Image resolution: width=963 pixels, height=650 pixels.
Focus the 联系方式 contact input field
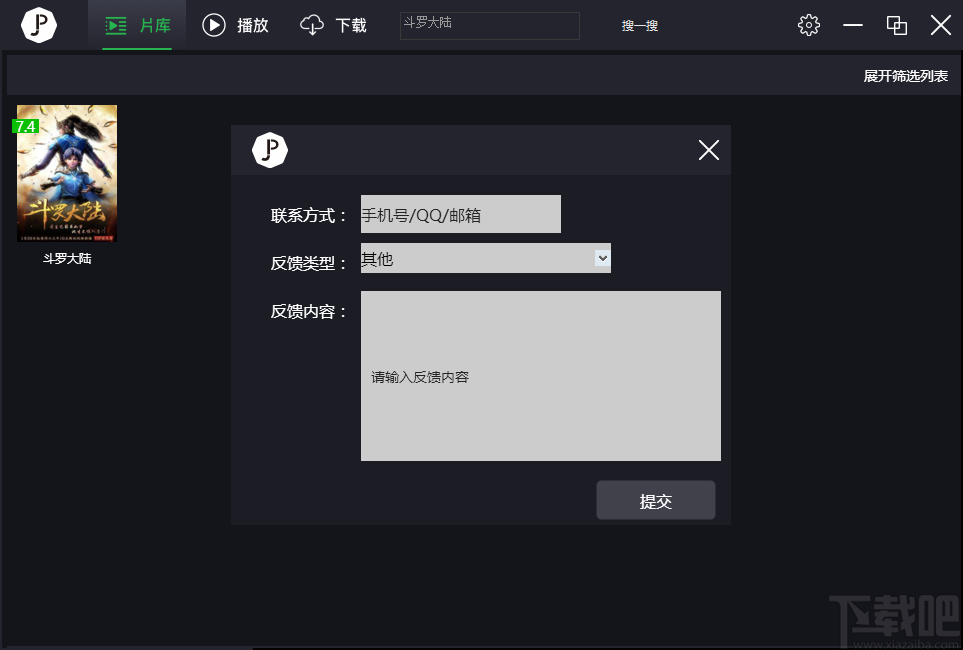(x=460, y=214)
